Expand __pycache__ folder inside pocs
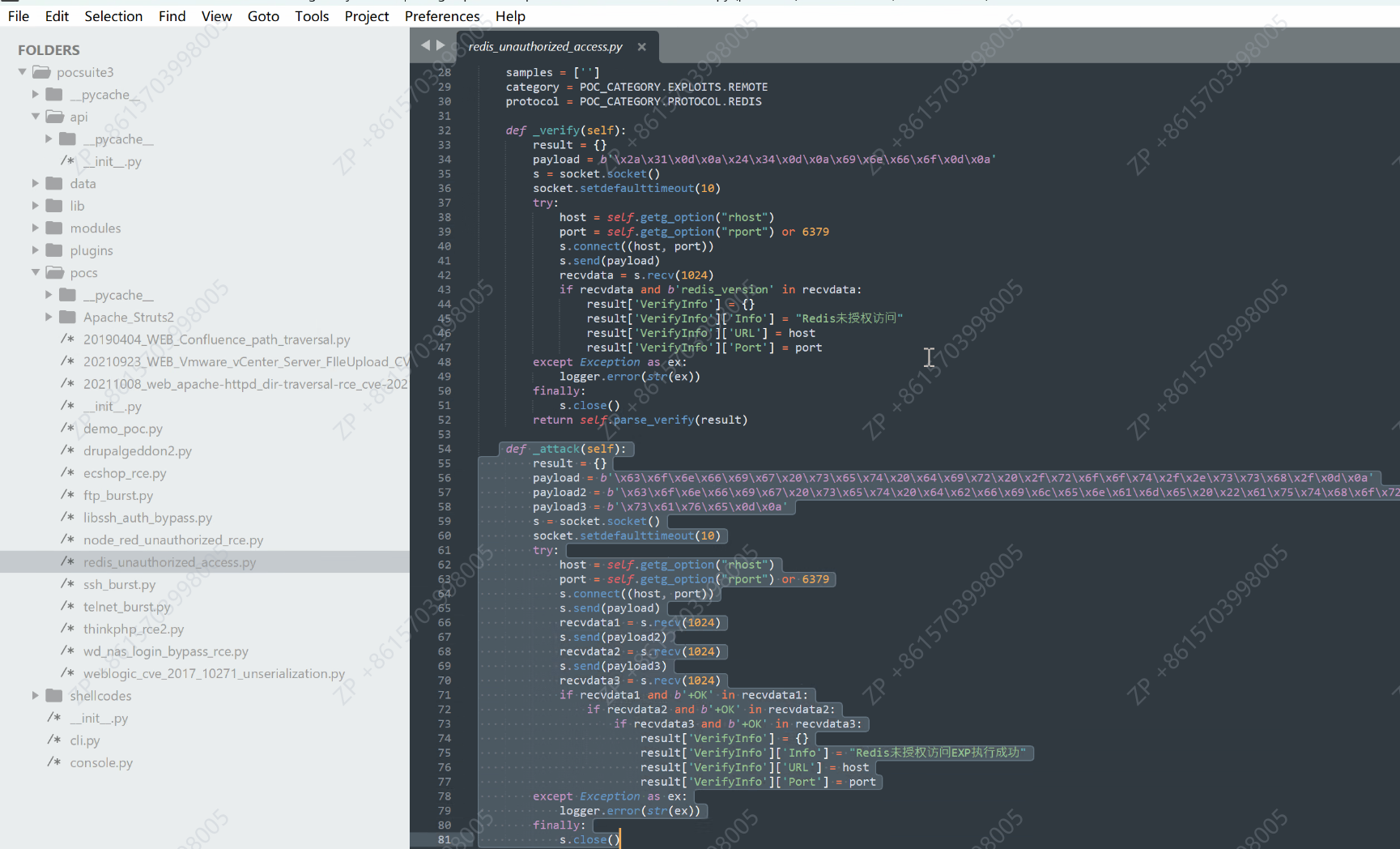This screenshot has width=1400, height=849. pyautogui.click(x=49, y=295)
